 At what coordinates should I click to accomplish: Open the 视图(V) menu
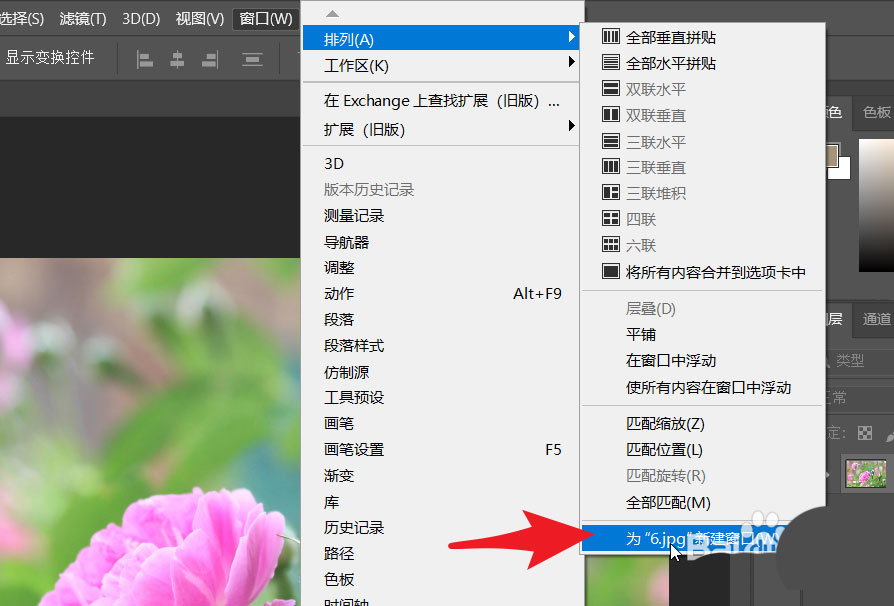click(200, 19)
